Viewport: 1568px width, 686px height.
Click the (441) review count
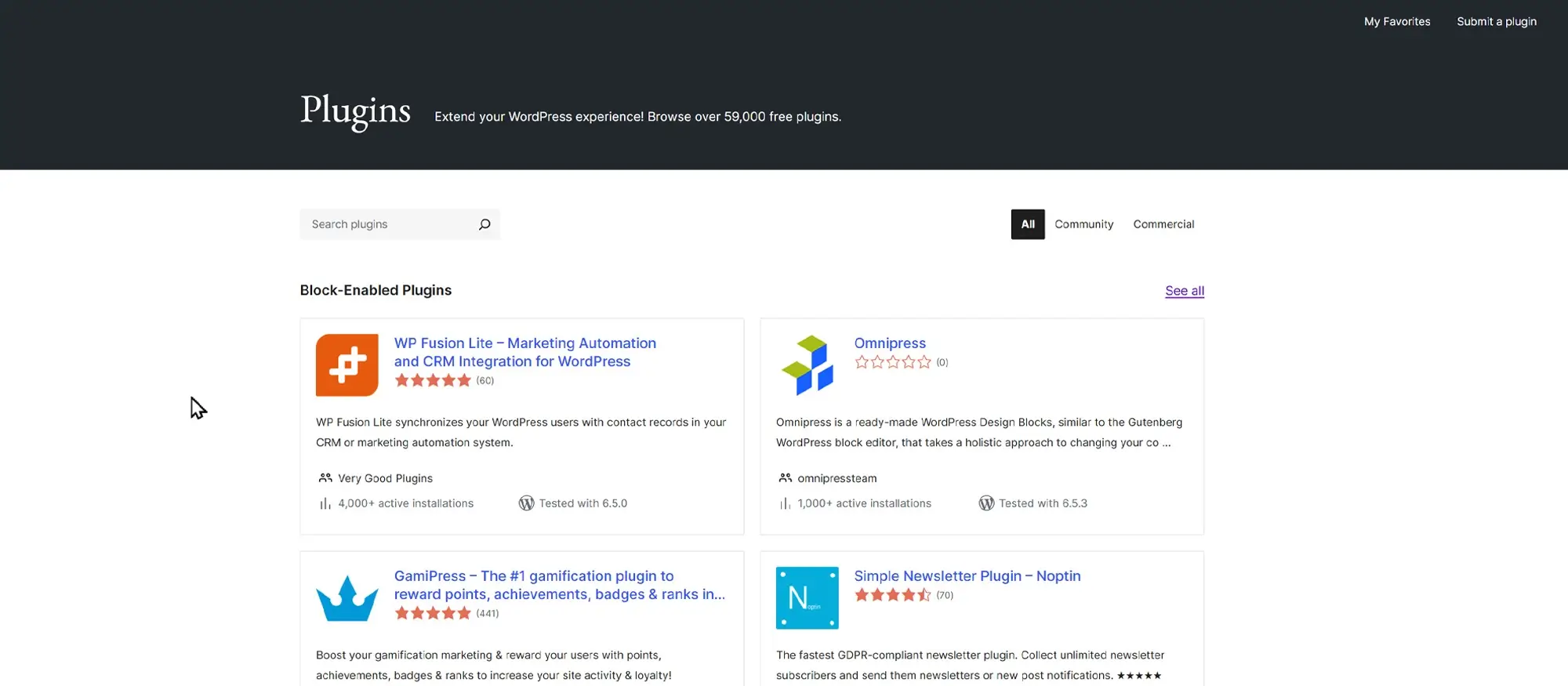(x=488, y=614)
